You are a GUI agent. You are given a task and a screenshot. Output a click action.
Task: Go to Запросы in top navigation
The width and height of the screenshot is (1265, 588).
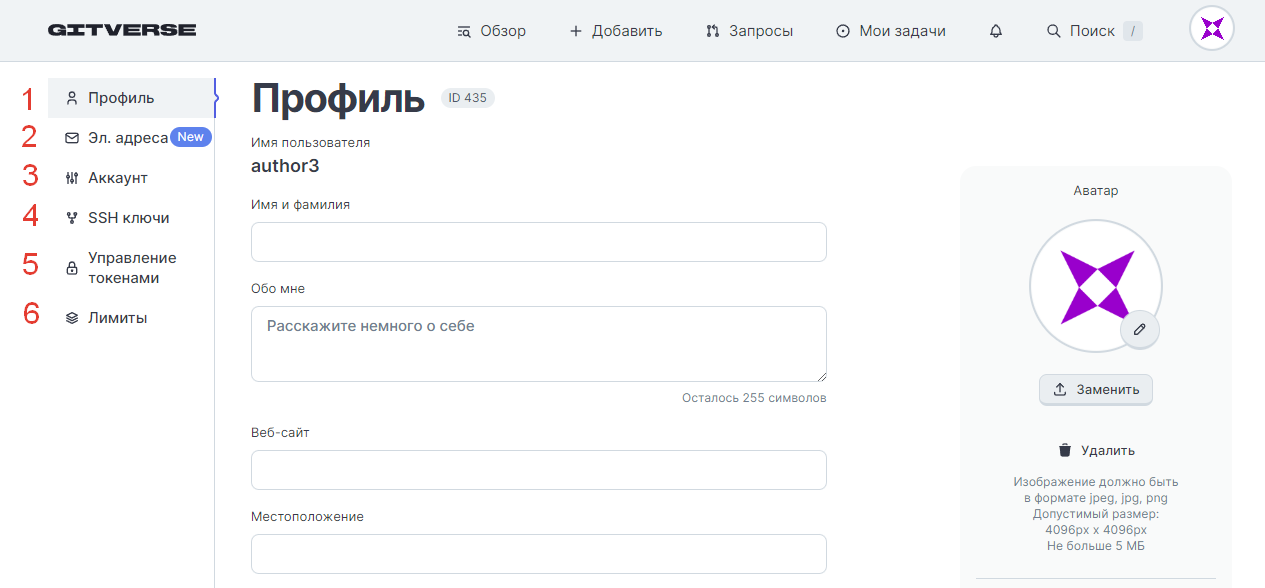[x=749, y=31]
